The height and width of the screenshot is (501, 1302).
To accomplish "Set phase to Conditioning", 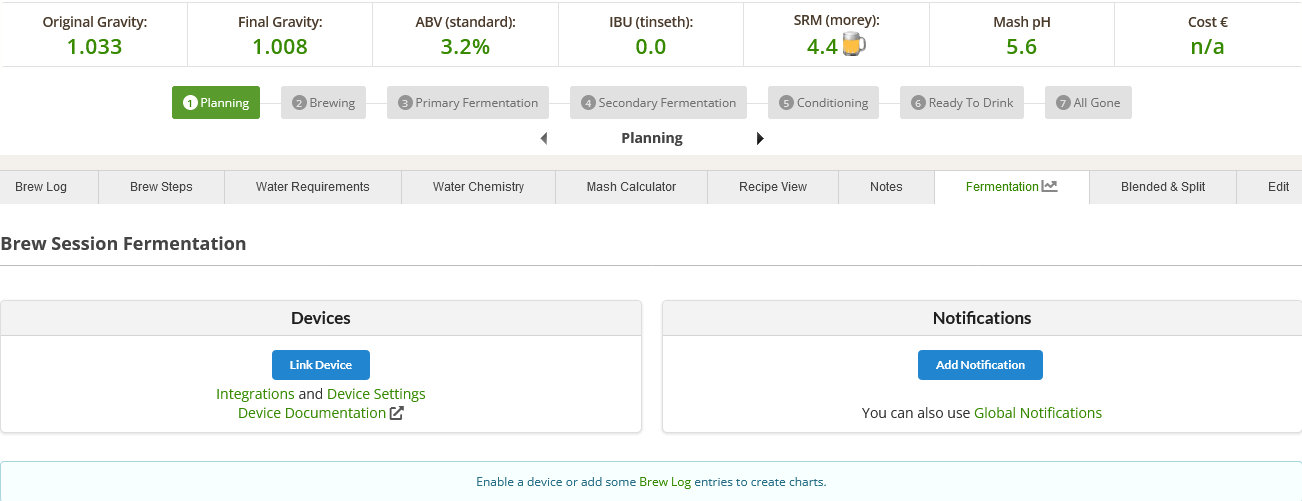I will [x=823, y=103].
